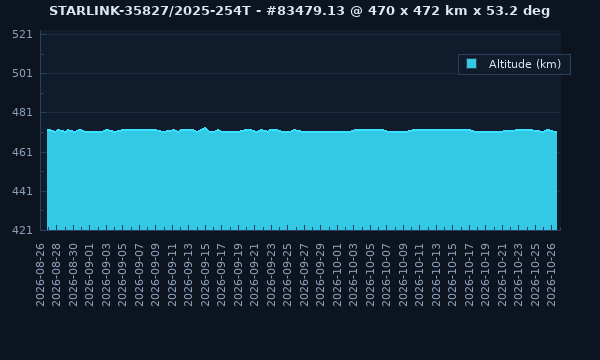
Task: Click the Altitude (km) legend color swatch
Action: click(x=471, y=64)
